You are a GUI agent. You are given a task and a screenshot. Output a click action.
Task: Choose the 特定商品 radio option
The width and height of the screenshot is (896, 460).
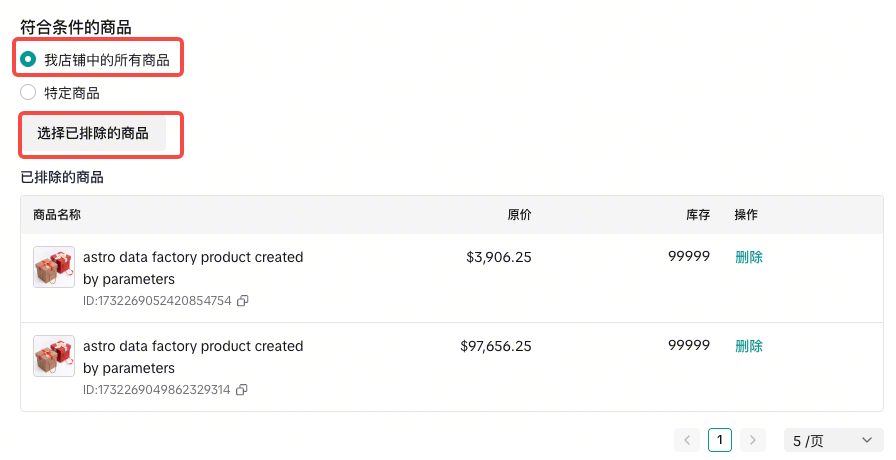pos(28,93)
